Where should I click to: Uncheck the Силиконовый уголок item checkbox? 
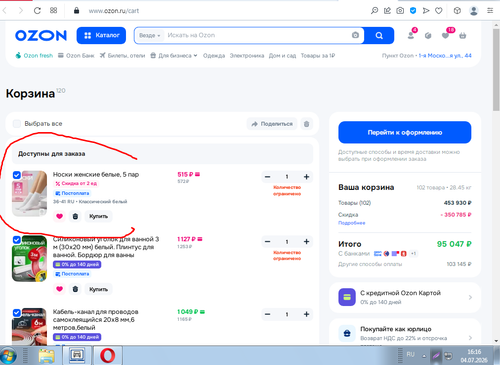click(x=17, y=240)
